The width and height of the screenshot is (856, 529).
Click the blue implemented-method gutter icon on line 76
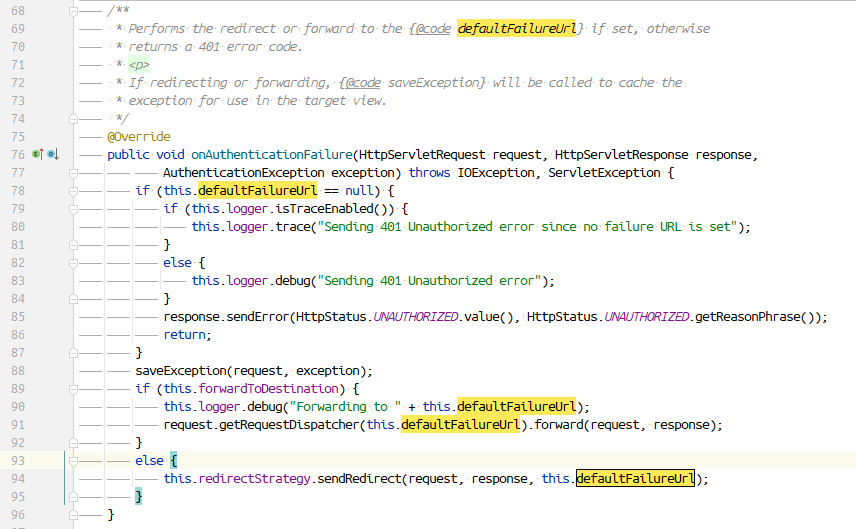coord(52,154)
